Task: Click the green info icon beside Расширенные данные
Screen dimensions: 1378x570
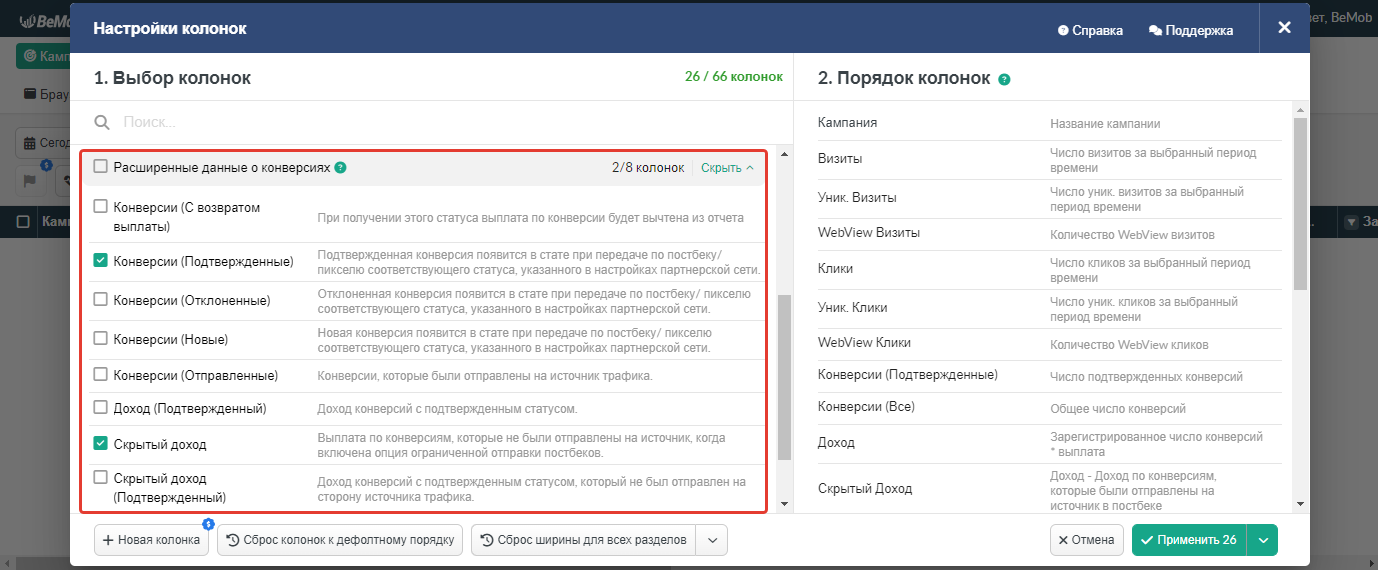Action: pyautogui.click(x=340, y=168)
